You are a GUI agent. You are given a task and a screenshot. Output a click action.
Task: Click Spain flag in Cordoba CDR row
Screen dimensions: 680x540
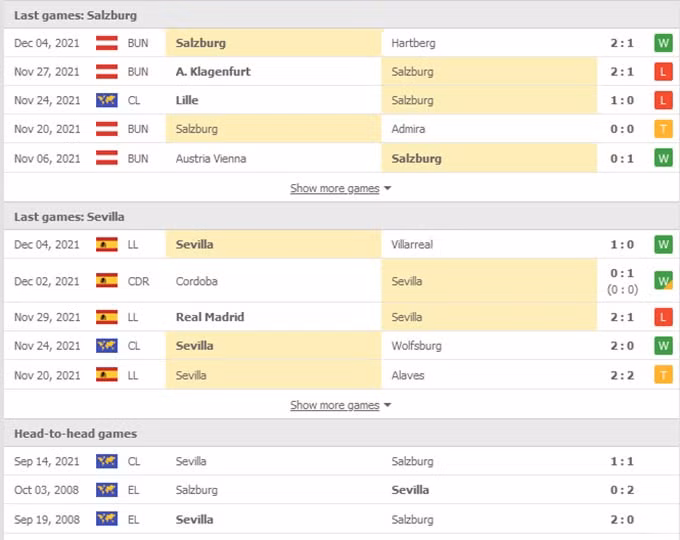pos(107,281)
